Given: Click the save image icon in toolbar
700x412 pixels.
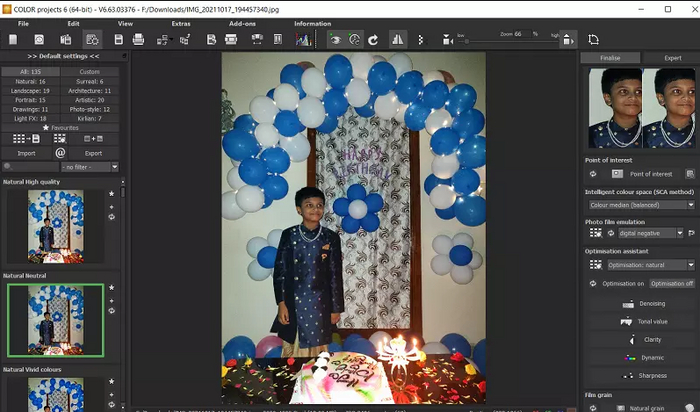Looking at the screenshot, I should (x=118, y=40).
